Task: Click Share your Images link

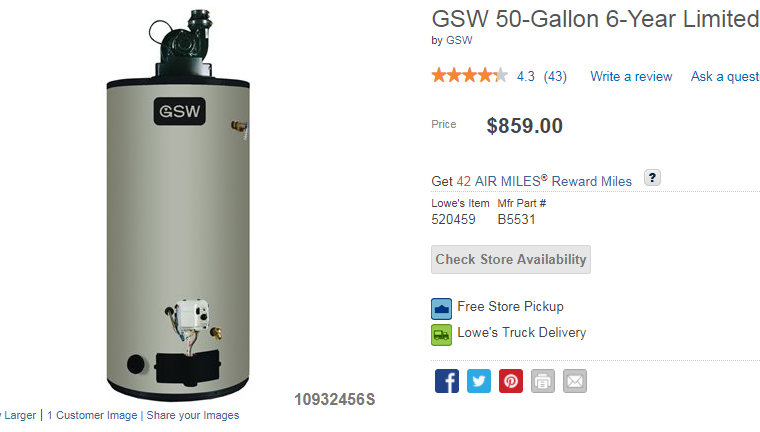Action: click(x=193, y=416)
